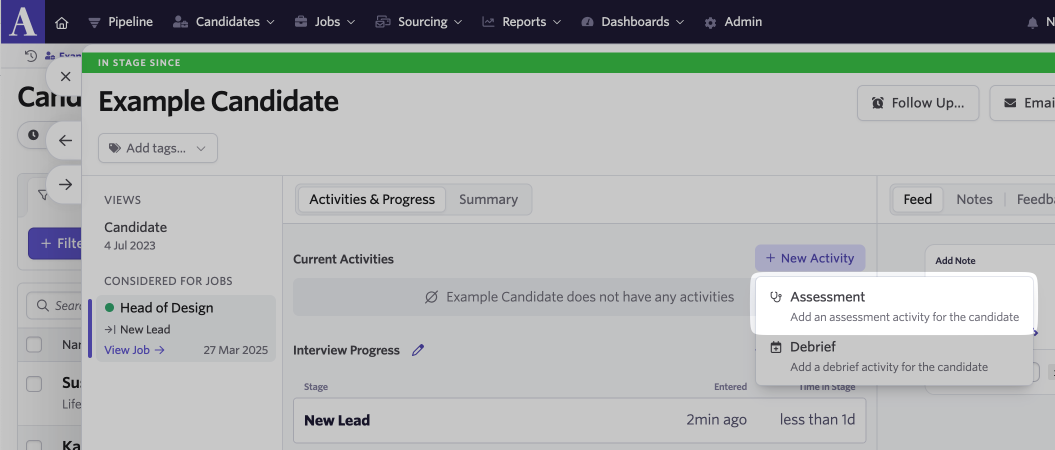Expand the Reports dropdown menu
The width and height of the screenshot is (1055, 450).
click(521, 22)
